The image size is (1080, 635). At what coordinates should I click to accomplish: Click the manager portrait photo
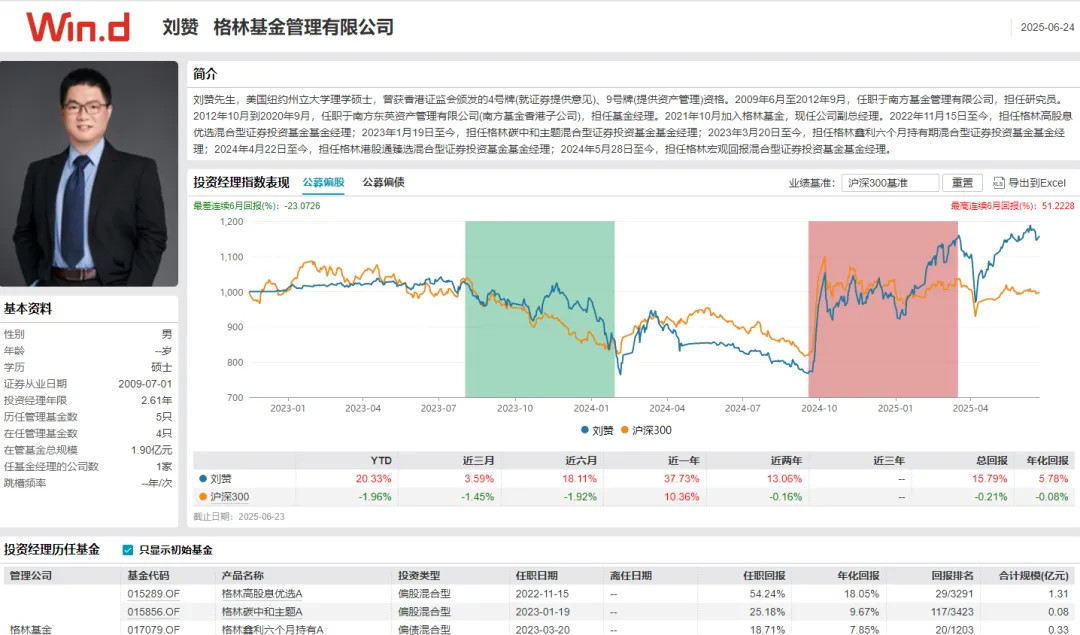[89, 174]
